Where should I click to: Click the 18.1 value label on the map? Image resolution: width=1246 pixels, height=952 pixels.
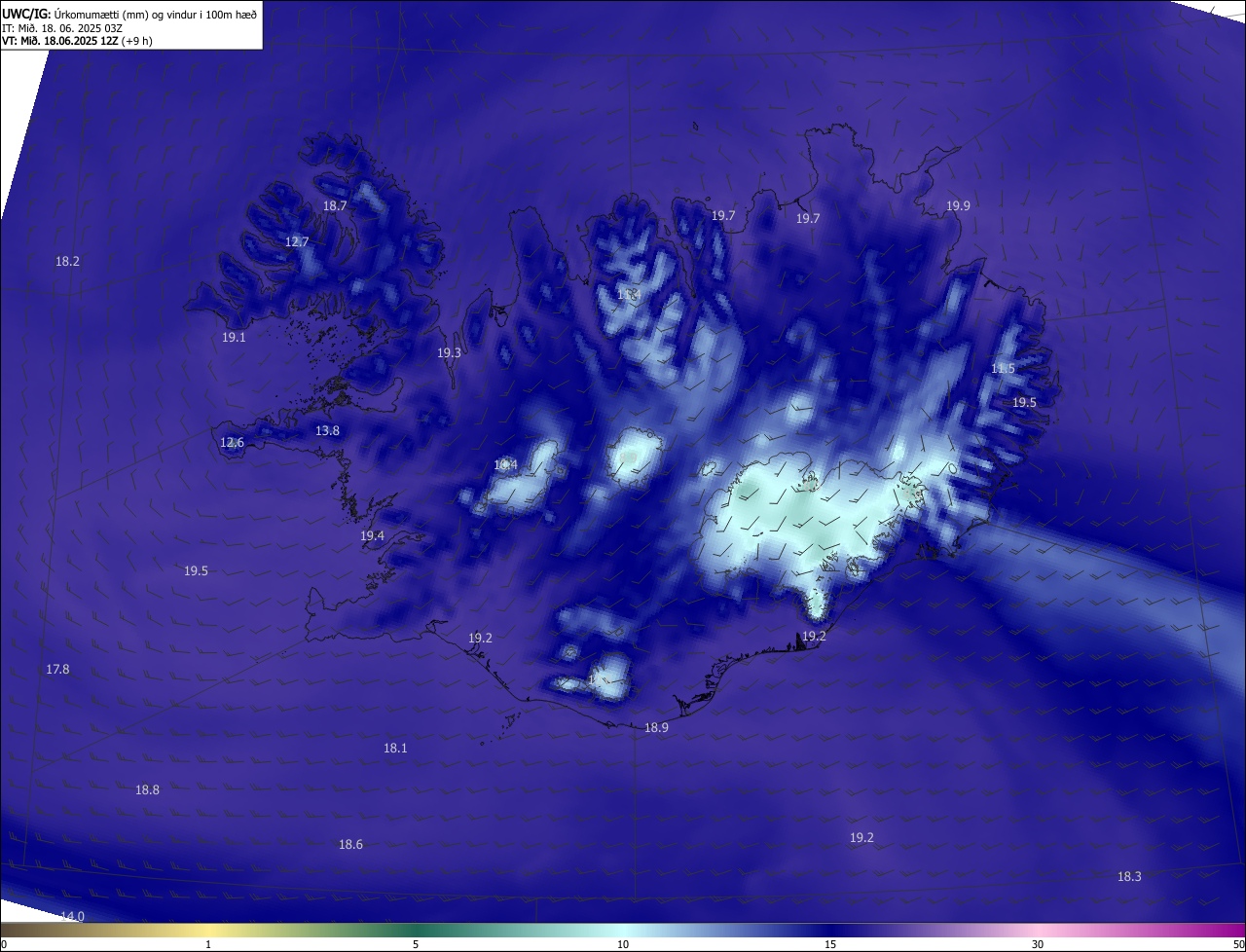pyautogui.click(x=395, y=748)
